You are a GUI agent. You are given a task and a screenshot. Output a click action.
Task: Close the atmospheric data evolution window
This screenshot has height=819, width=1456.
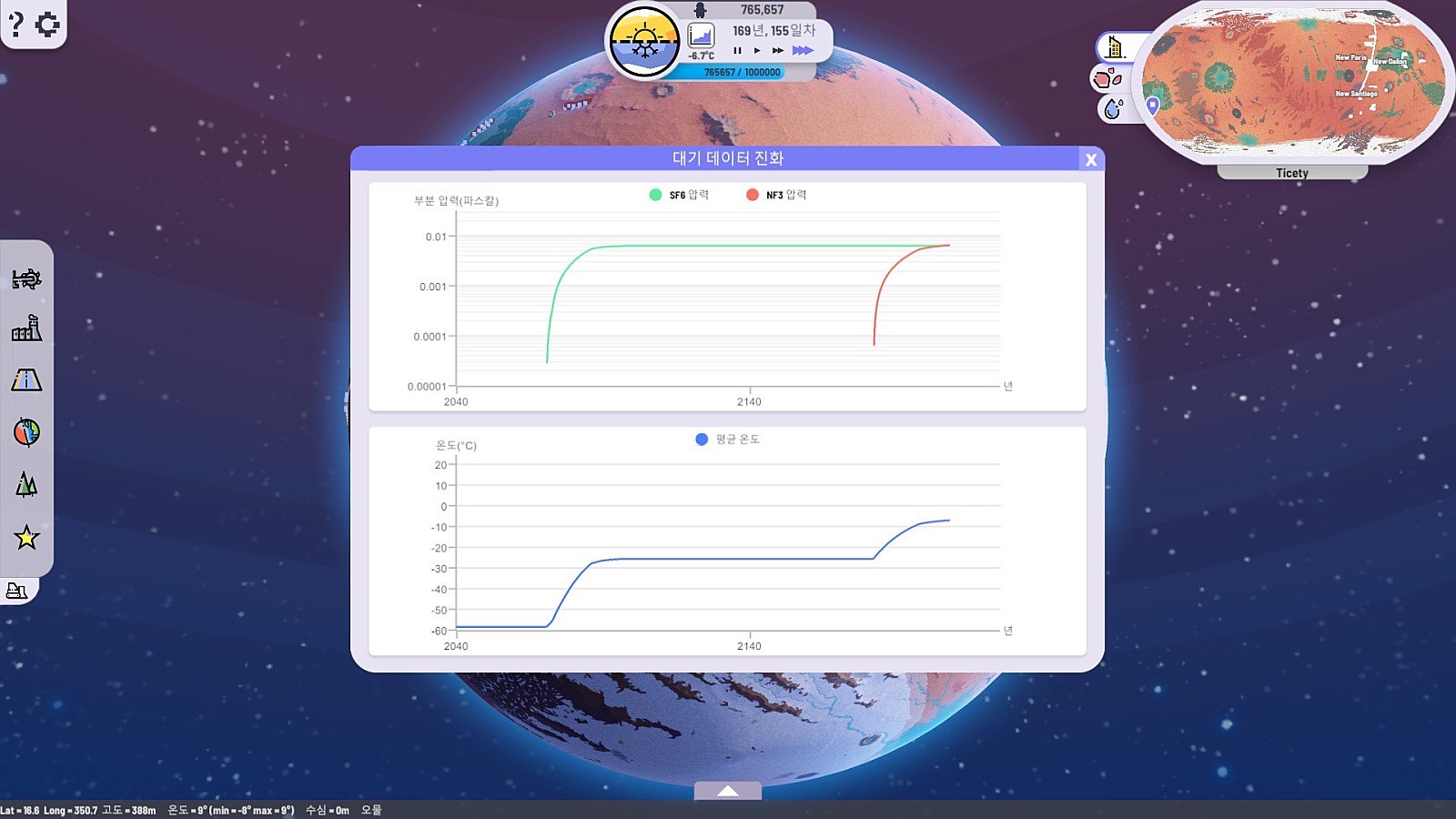coord(1090,160)
